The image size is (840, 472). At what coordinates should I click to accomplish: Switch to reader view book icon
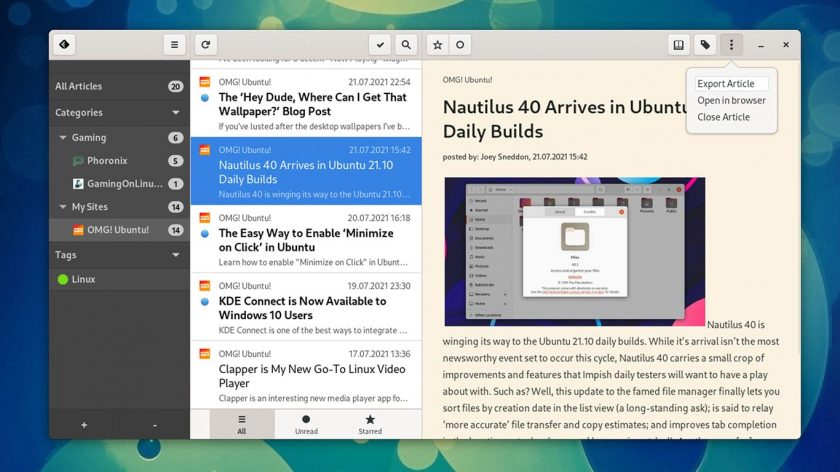pos(679,45)
